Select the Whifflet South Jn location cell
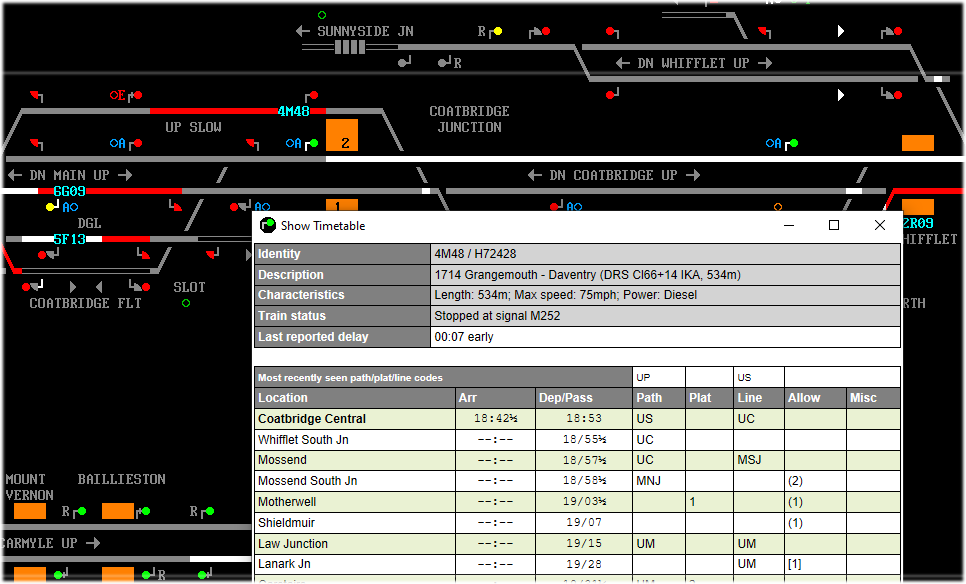 point(355,440)
